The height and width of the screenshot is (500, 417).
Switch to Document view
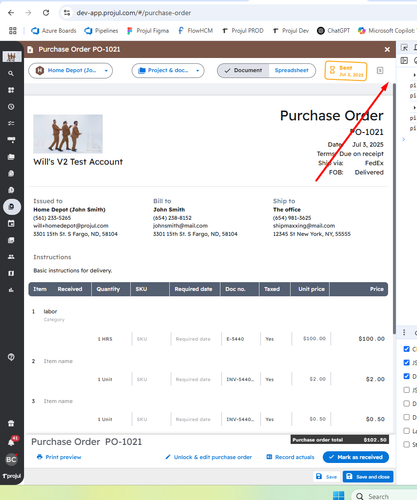(x=243, y=70)
